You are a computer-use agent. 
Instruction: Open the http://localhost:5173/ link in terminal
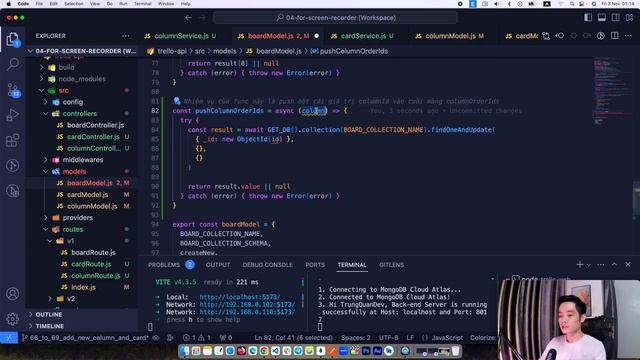pos(240,297)
